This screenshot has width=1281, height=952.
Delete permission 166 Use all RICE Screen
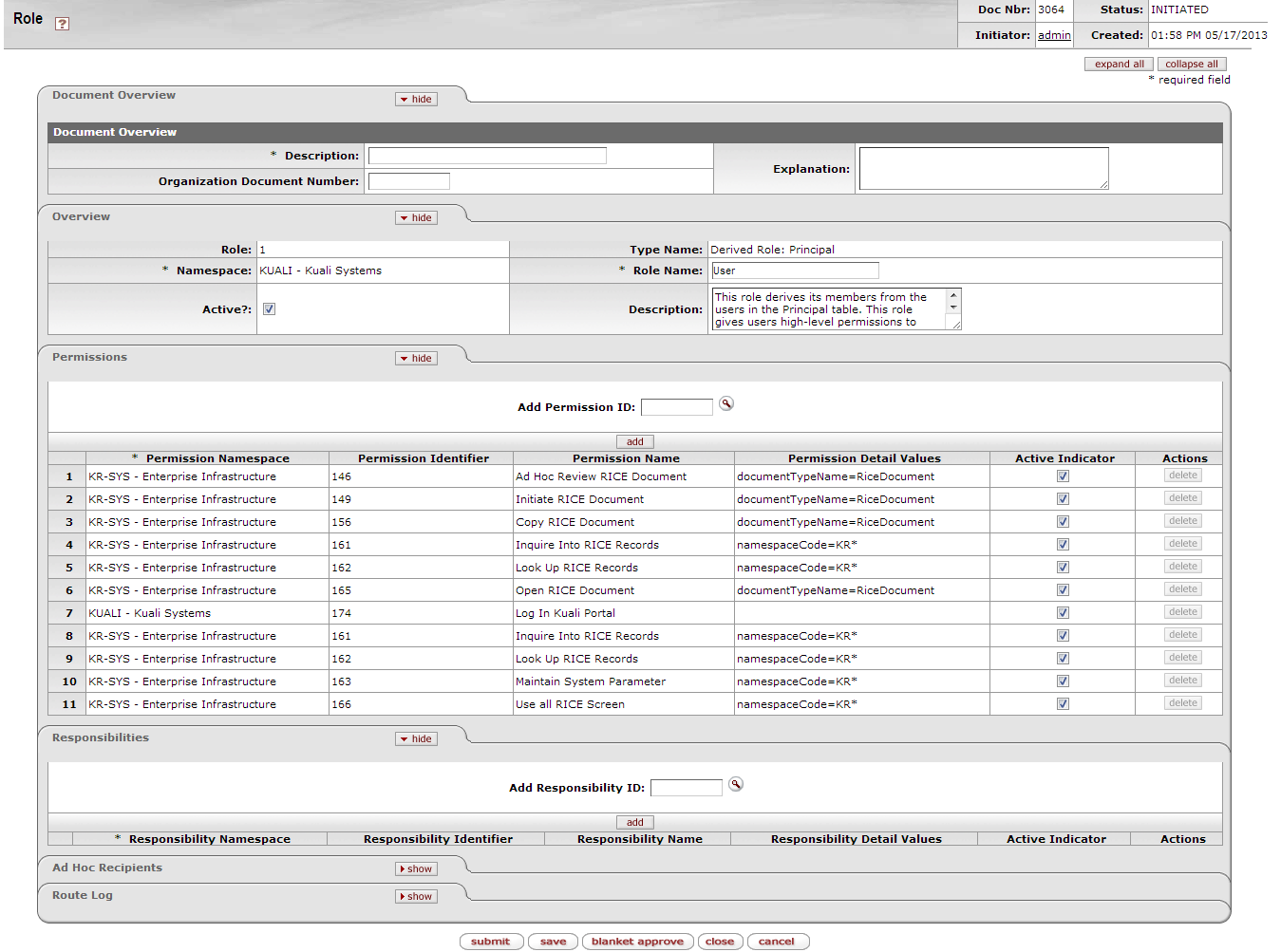click(x=1183, y=703)
